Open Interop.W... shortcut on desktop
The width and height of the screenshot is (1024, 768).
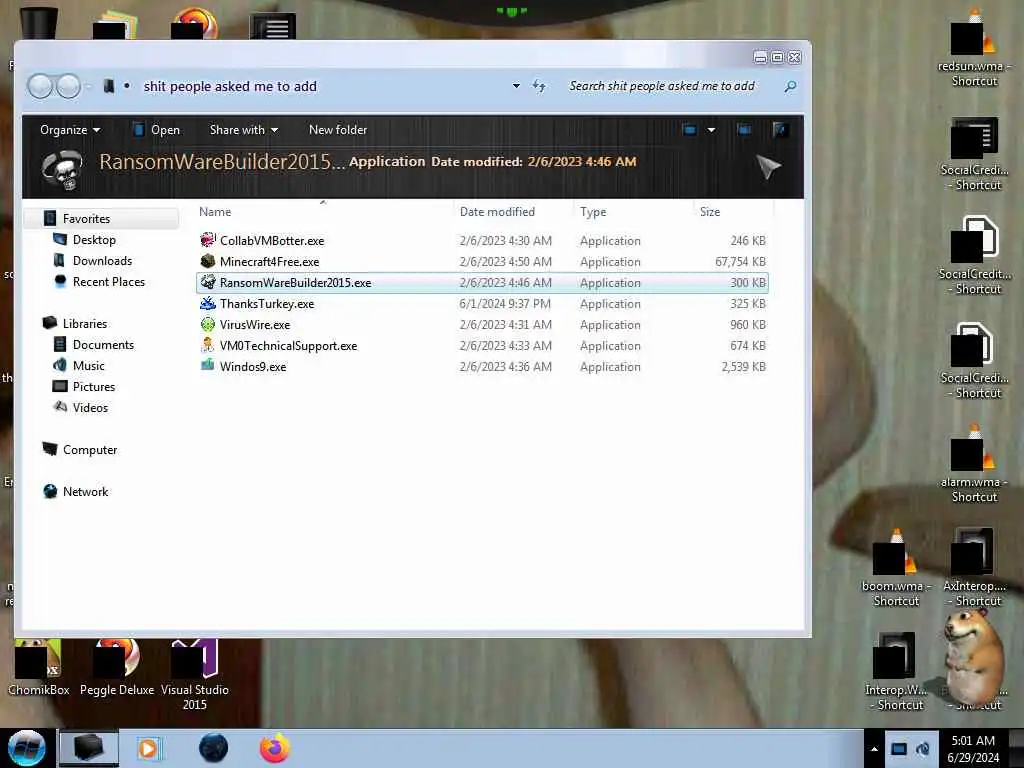point(895,673)
